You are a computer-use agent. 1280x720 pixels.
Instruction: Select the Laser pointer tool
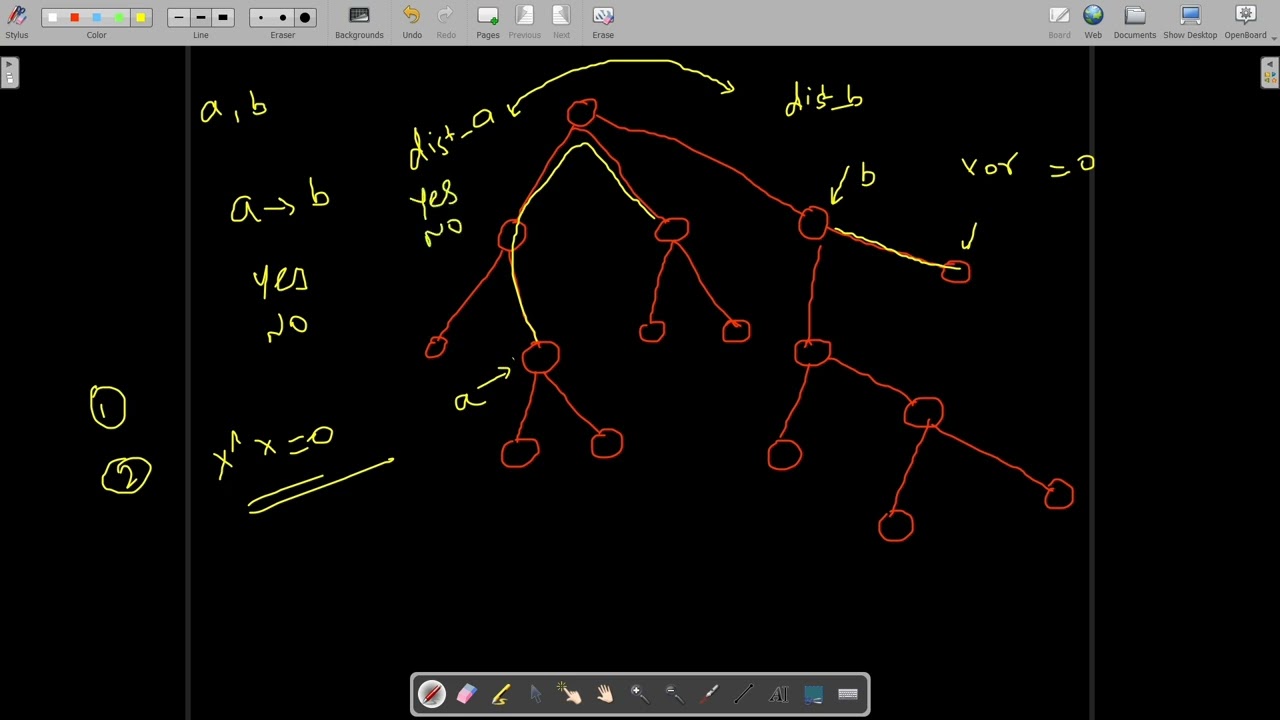tap(709, 694)
